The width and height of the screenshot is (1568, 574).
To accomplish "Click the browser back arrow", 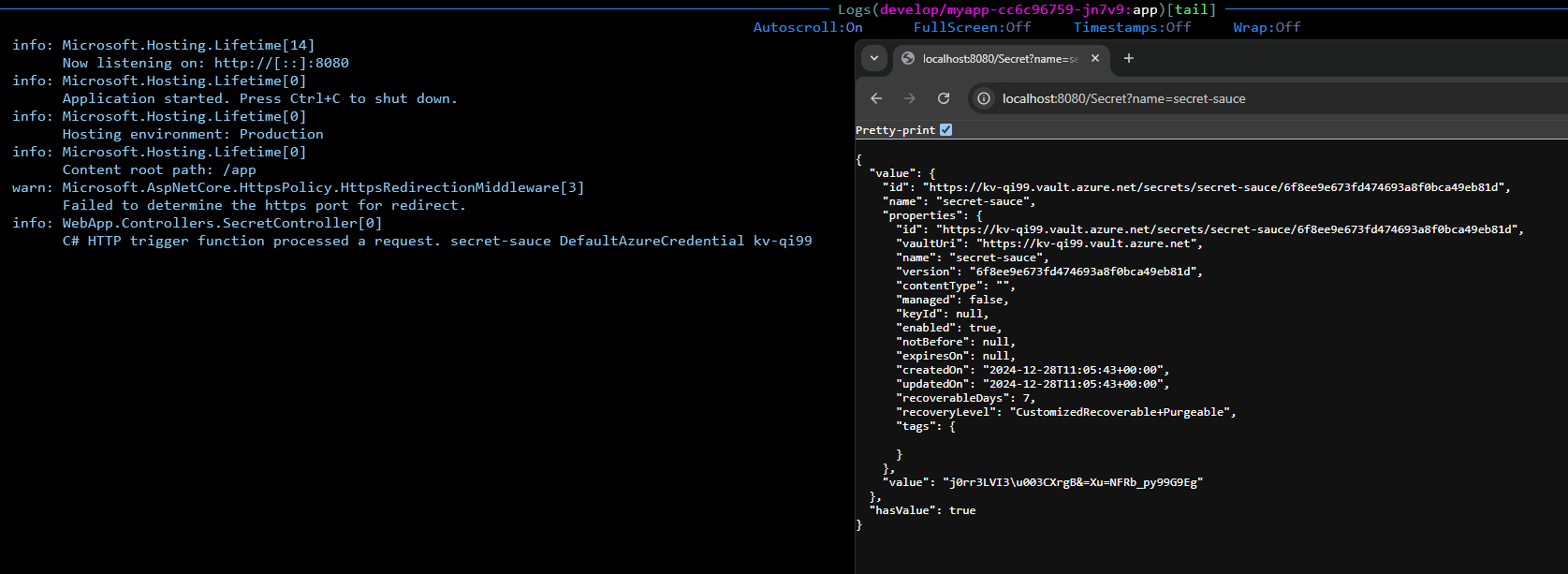I will click(x=876, y=98).
